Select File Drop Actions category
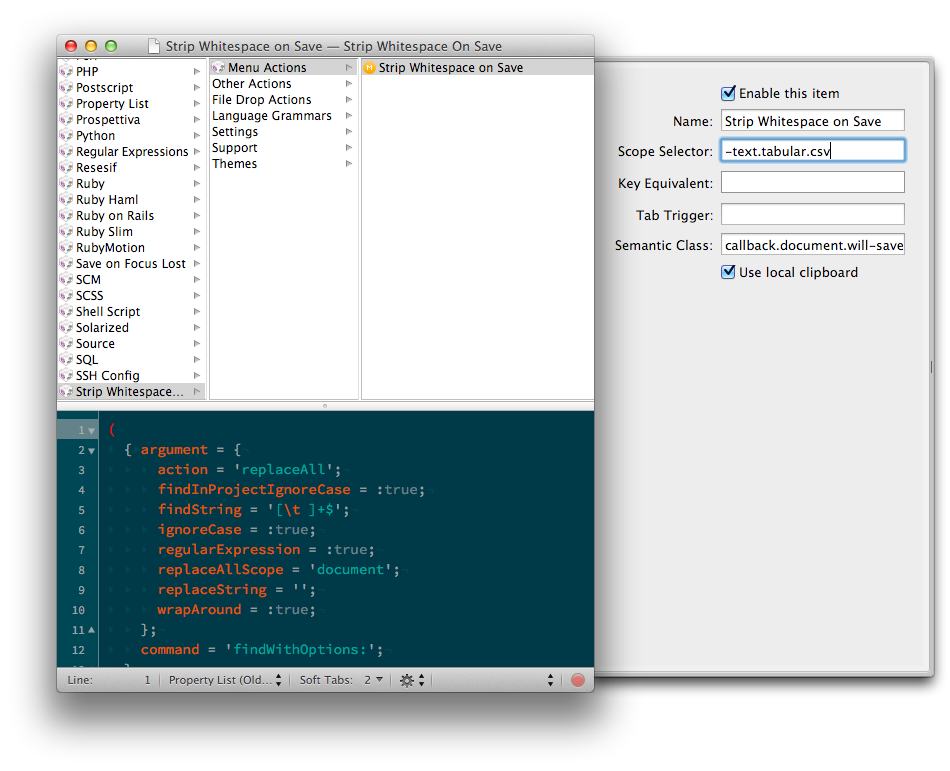Viewport: 950px width, 771px height. [x=284, y=100]
